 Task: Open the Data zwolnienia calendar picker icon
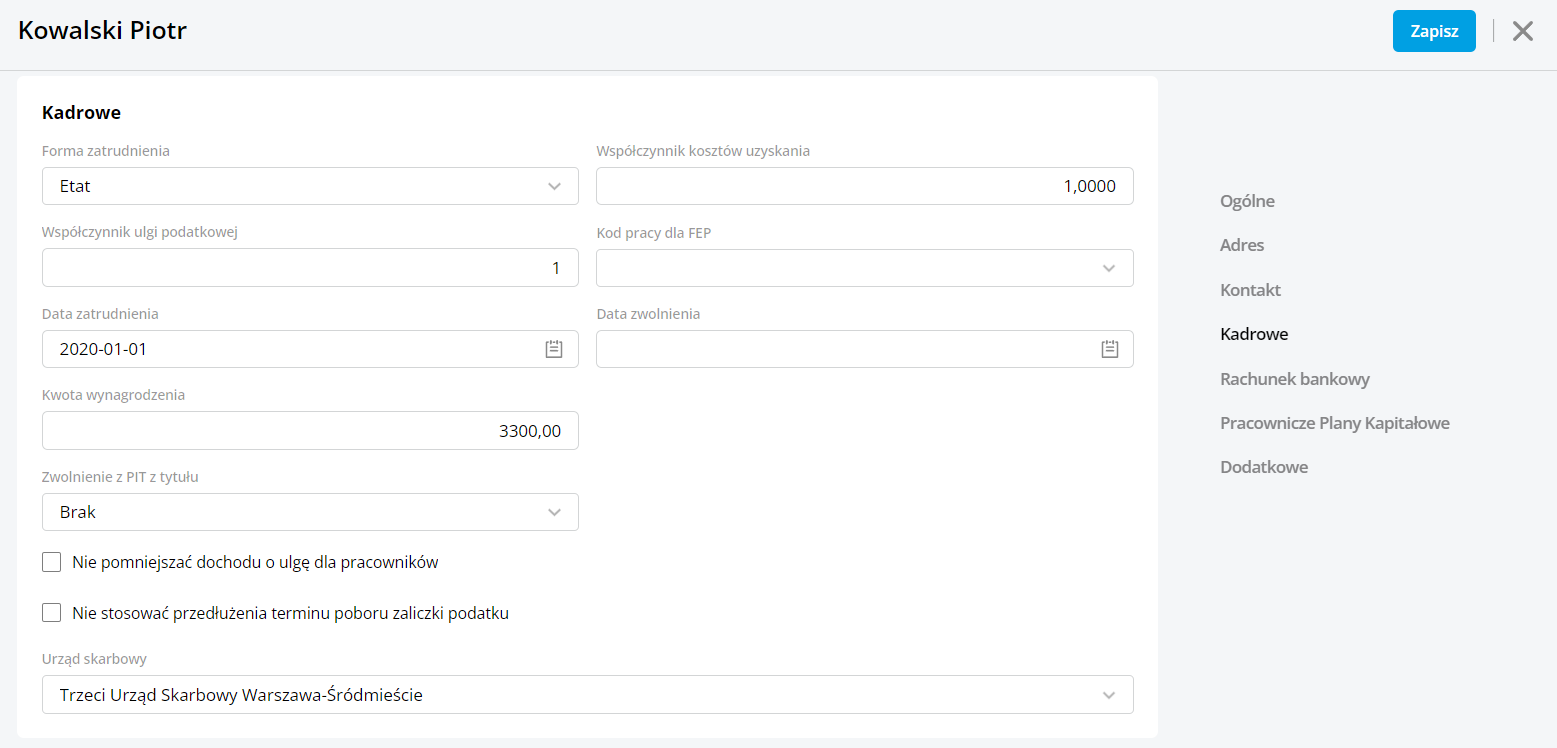pyautogui.click(x=1109, y=349)
